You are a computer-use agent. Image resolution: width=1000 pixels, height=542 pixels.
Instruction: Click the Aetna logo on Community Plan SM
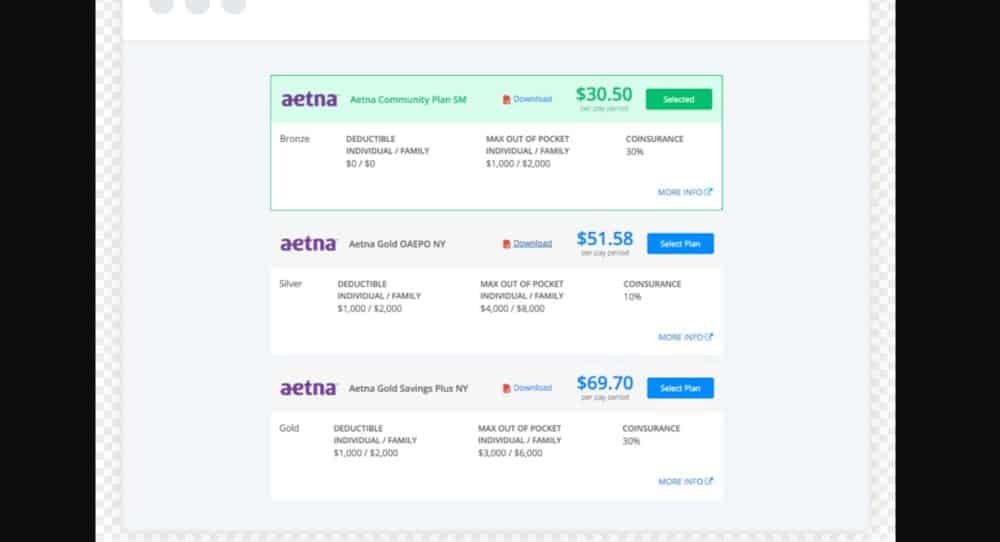[308, 100]
